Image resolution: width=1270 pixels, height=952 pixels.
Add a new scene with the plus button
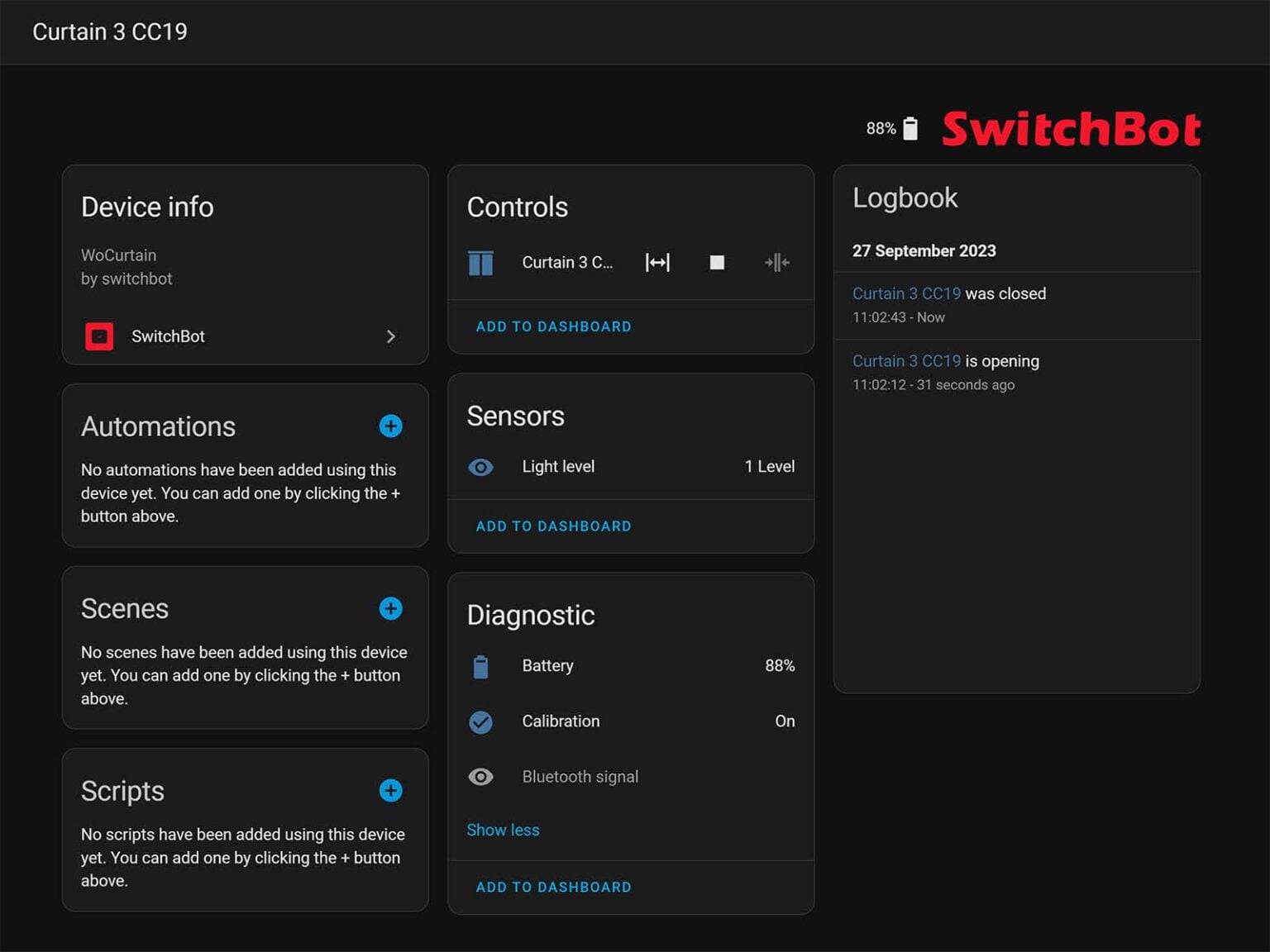pos(390,608)
